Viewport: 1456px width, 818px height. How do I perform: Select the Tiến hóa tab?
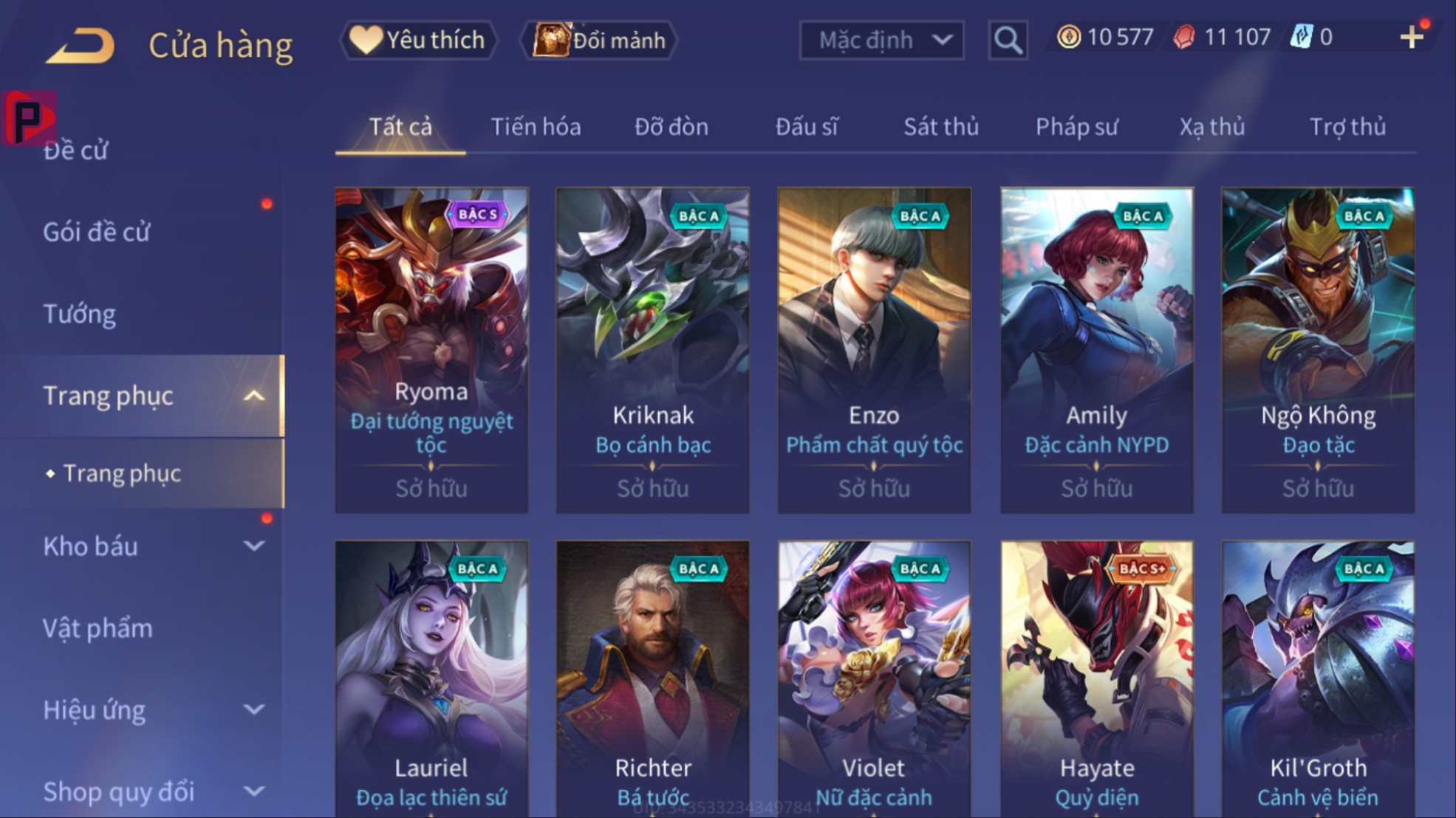536,127
